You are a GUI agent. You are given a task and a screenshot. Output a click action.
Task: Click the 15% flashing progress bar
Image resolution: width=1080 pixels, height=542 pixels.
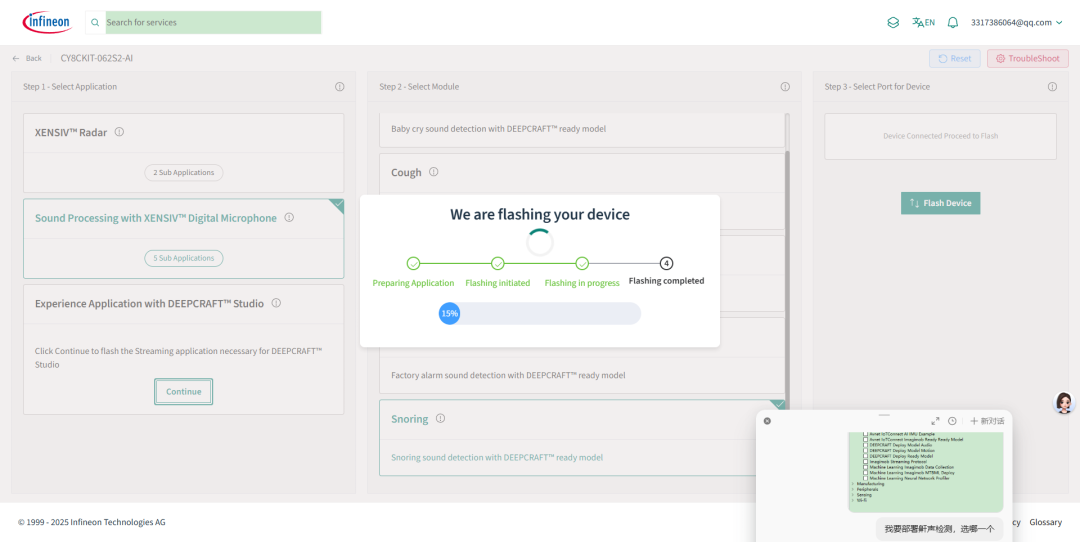click(540, 313)
